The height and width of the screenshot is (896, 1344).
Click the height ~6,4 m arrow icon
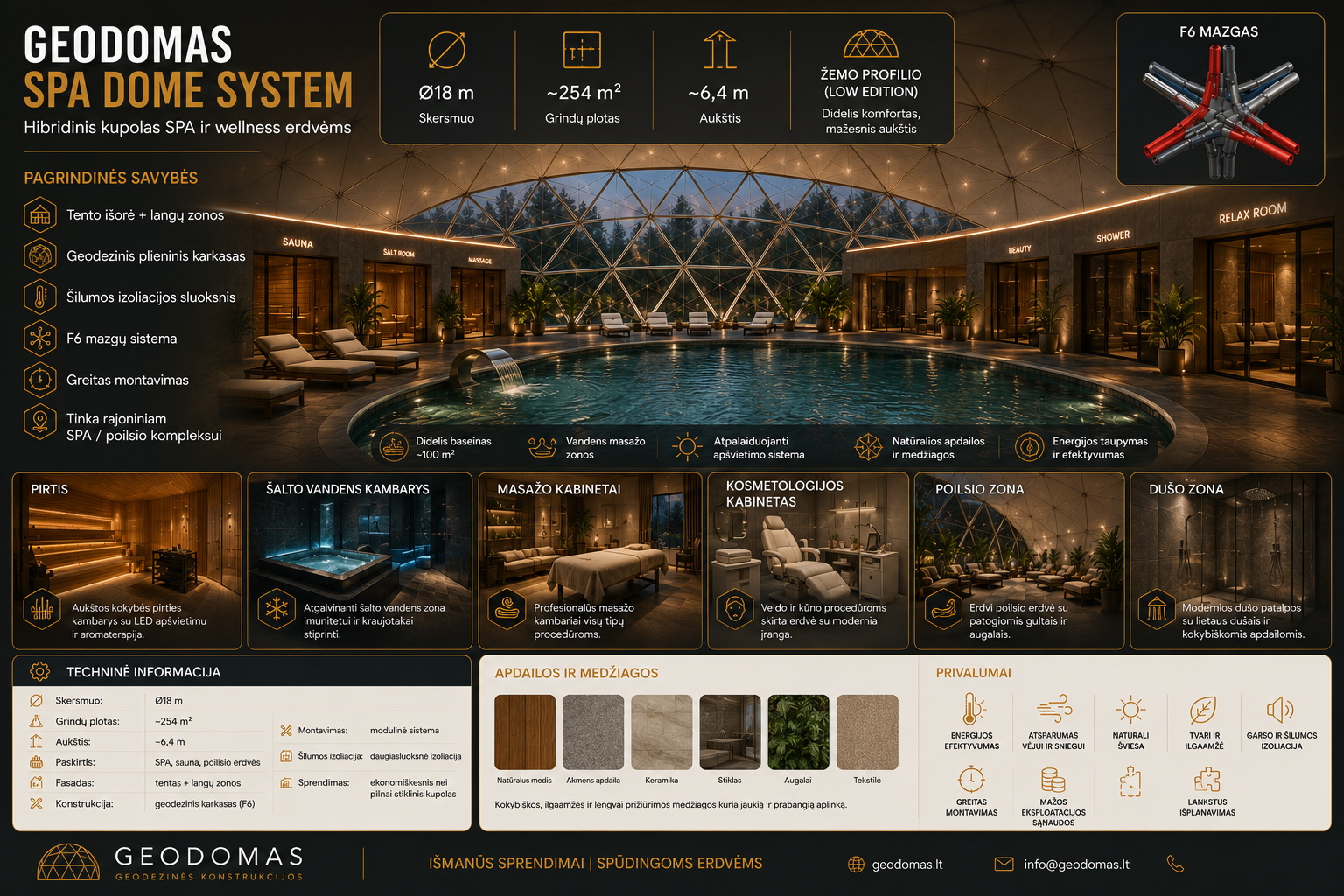pos(719,50)
